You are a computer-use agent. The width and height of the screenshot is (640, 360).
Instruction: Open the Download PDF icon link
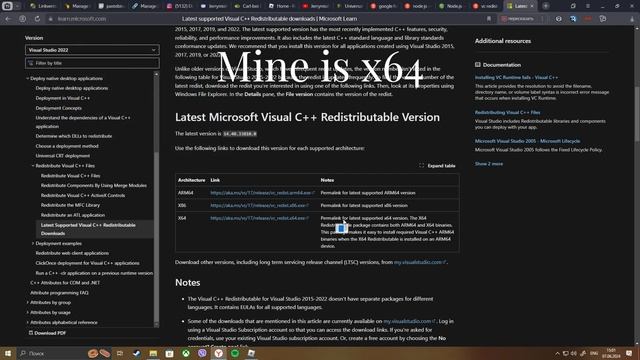31,333
